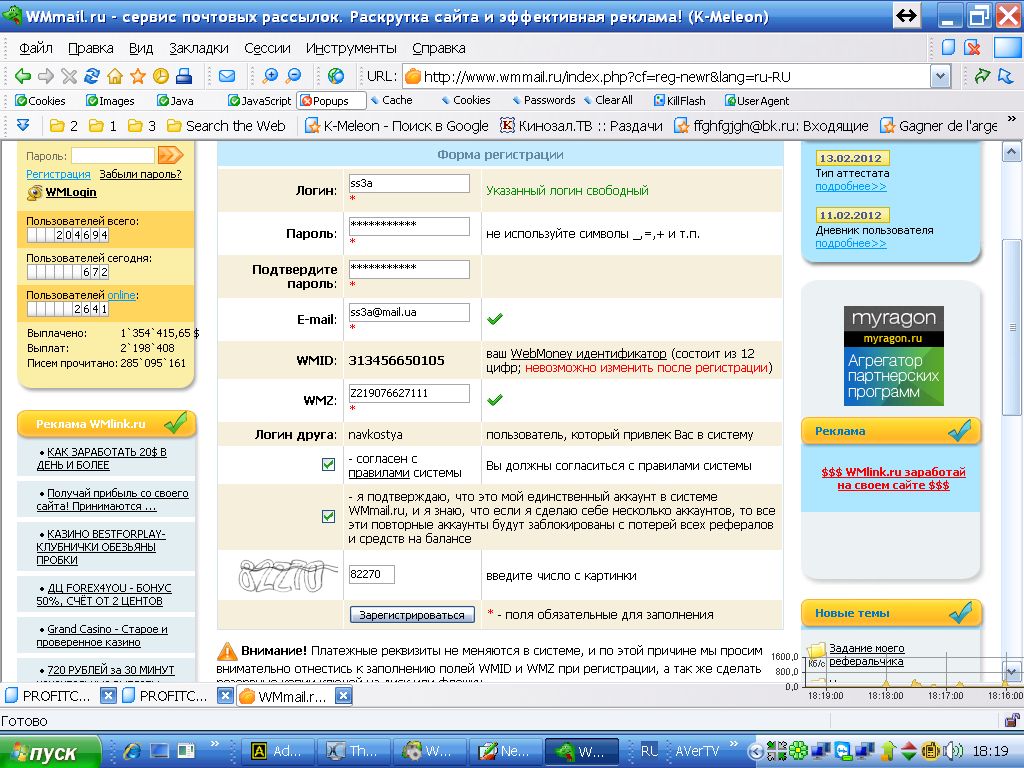Screen dimensions: 1024x768
Task: Toggle the agree with rules checkbox
Action: (x=328, y=464)
